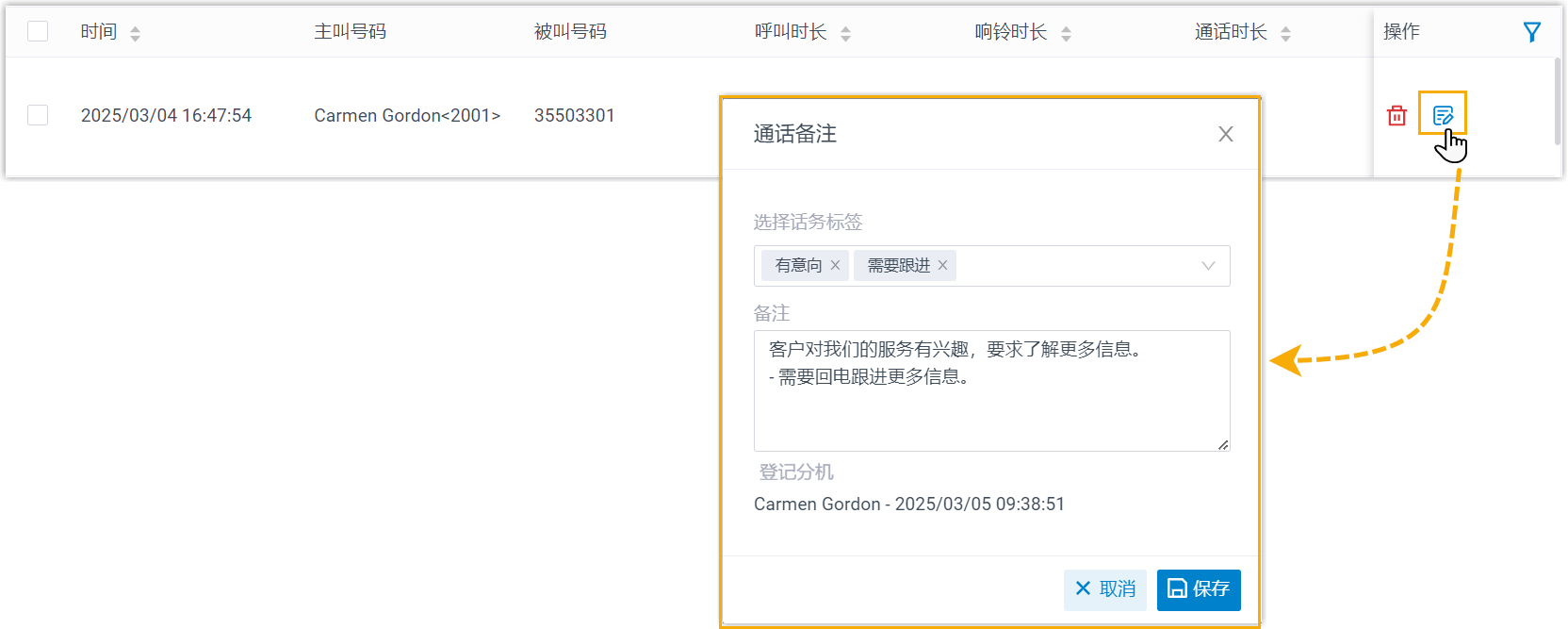Sort by 通话时长 column

tap(1285, 34)
